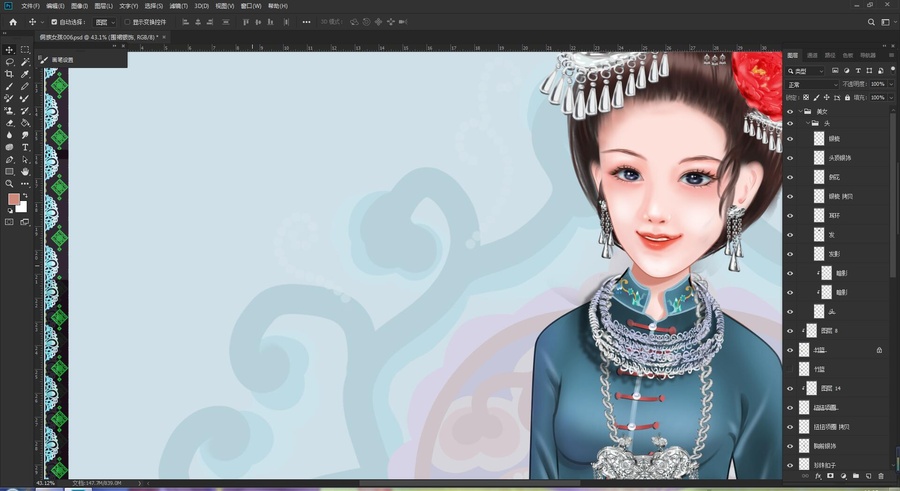Switch to the 路径 paths tab
Screen dimensions: 900x491
(x=829, y=55)
